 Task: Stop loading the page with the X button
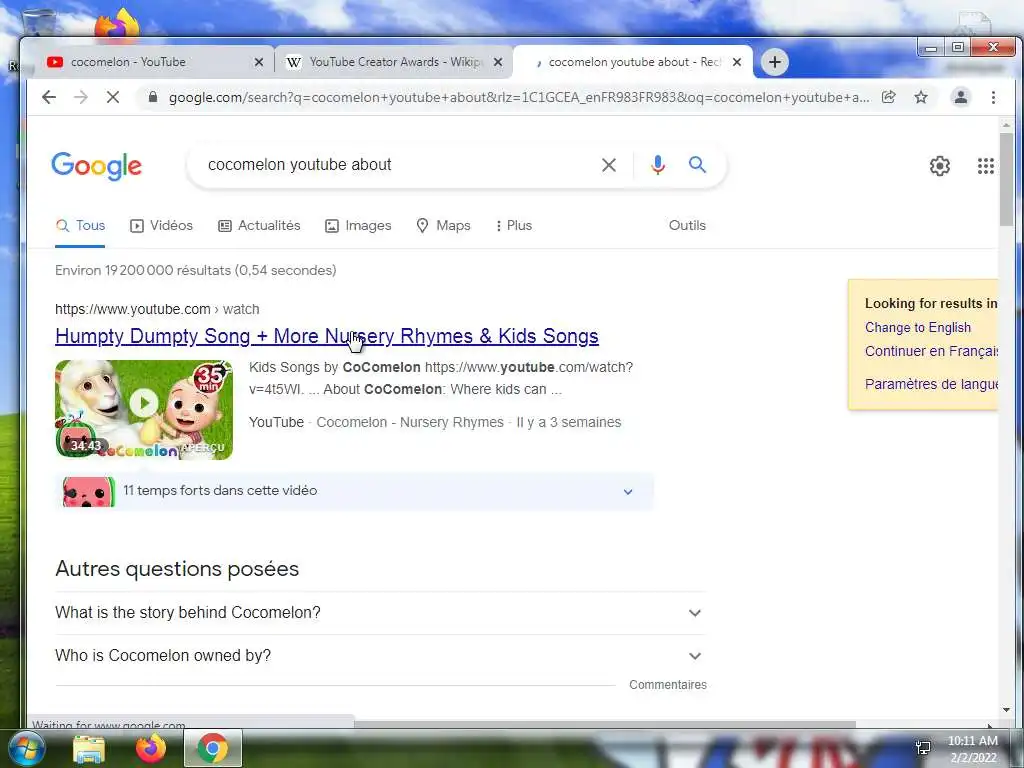point(113,97)
